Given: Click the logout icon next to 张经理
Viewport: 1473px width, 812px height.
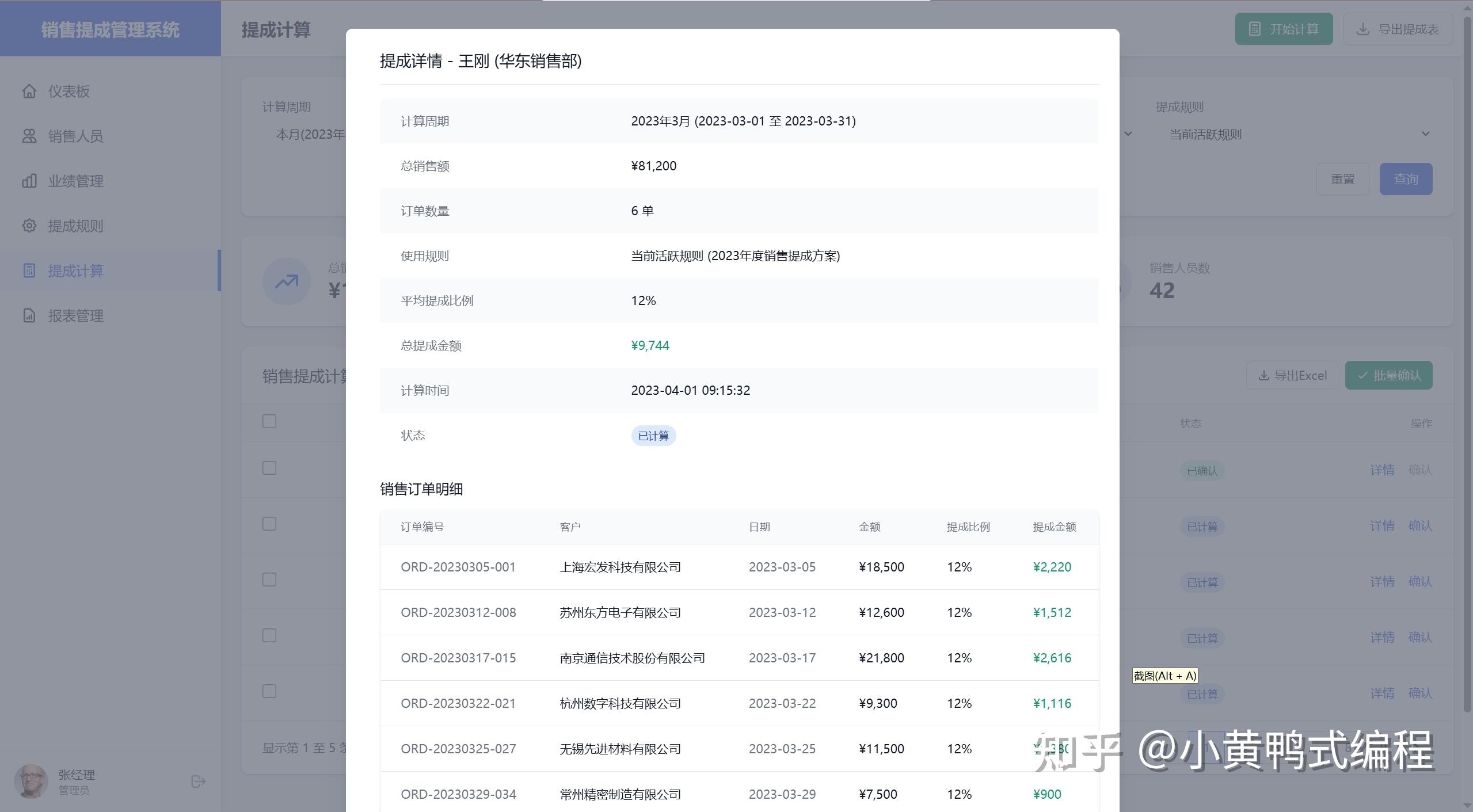Looking at the screenshot, I should coord(198,781).
